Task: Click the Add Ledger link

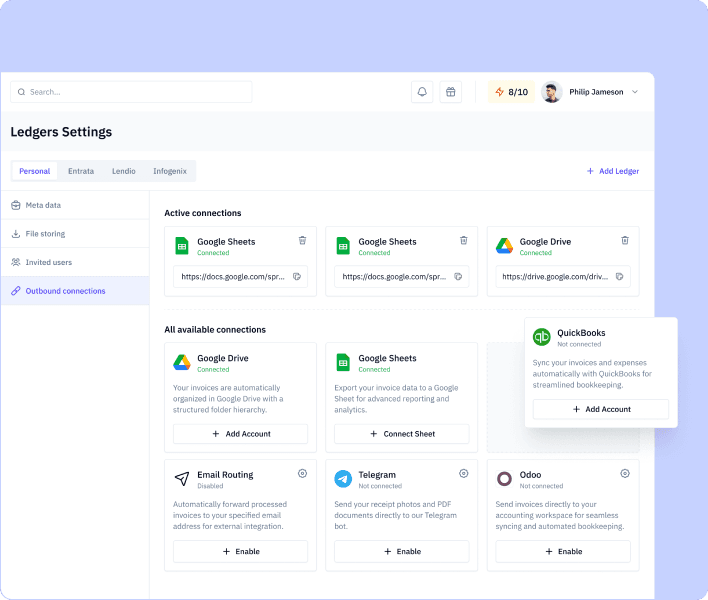Action: click(x=613, y=171)
